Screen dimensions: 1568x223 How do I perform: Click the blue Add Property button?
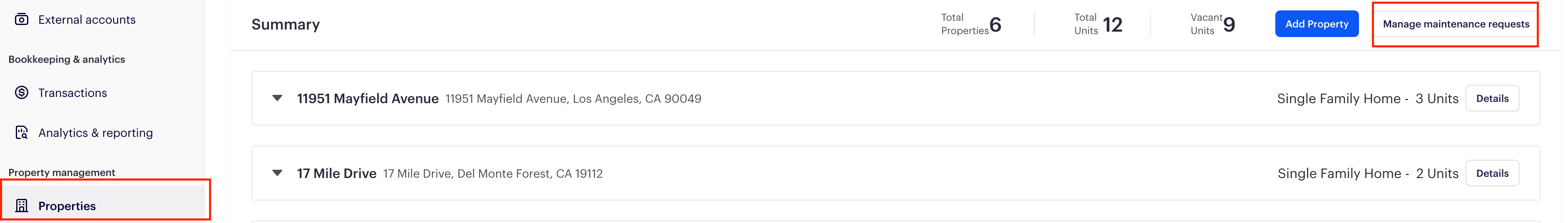pos(1317,24)
